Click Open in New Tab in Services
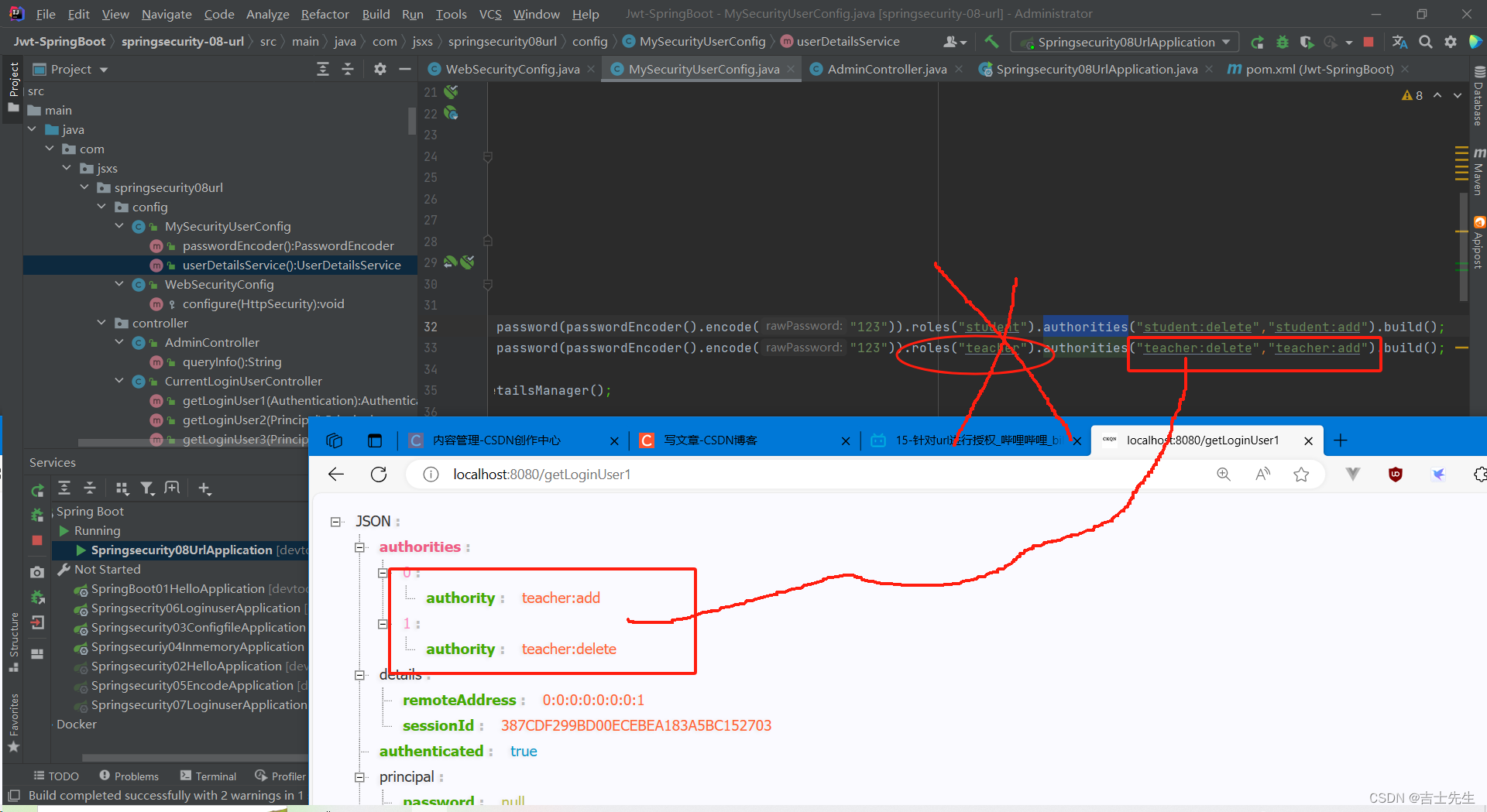Screen dimensions: 1487x812 [x=172, y=488]
